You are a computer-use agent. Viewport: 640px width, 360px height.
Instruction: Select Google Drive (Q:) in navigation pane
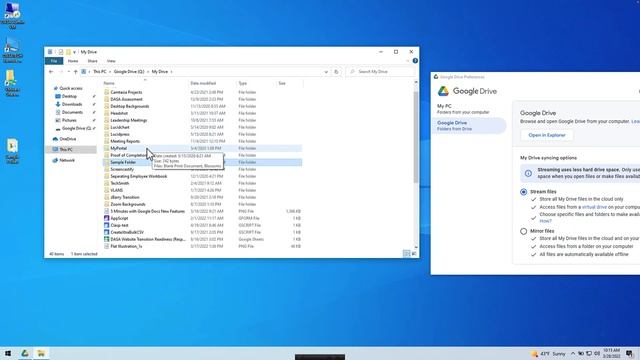(x=76, y=129)
